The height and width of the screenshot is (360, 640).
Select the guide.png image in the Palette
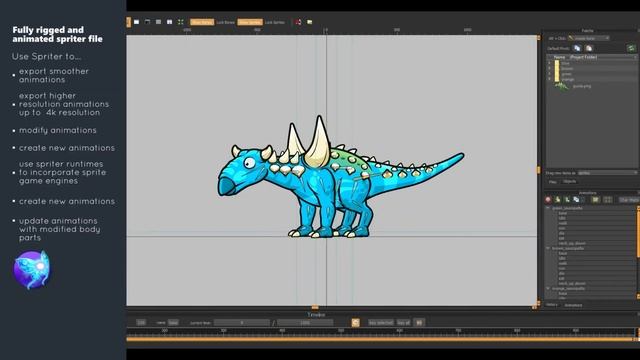click(581, 86)
